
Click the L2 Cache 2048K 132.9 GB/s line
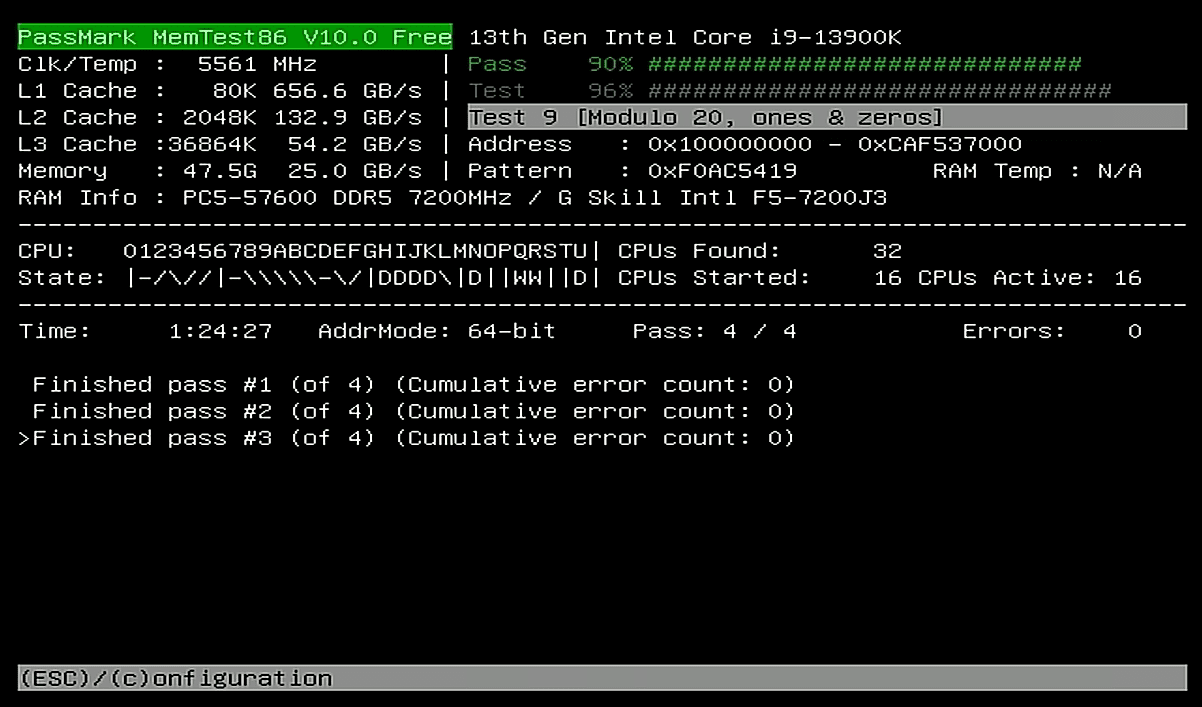pyautogui.click(x=220, y=118)
